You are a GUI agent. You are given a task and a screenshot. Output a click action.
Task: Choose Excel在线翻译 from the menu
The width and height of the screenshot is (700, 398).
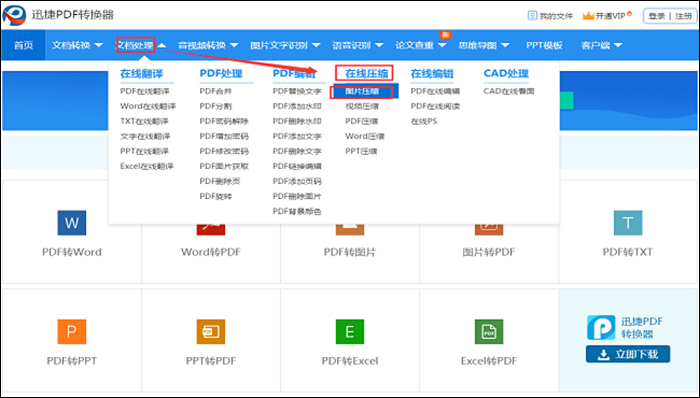[x=147, y=166]
